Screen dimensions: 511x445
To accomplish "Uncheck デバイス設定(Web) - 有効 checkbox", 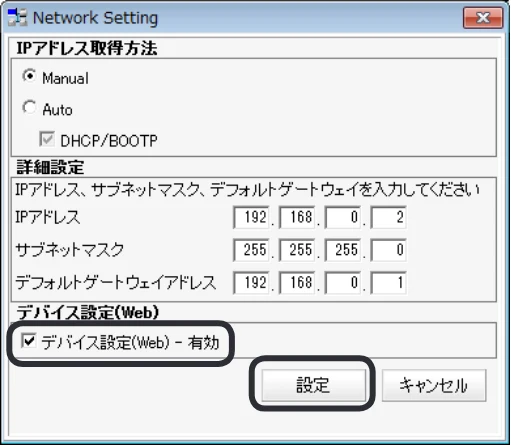I will (28, 341).
